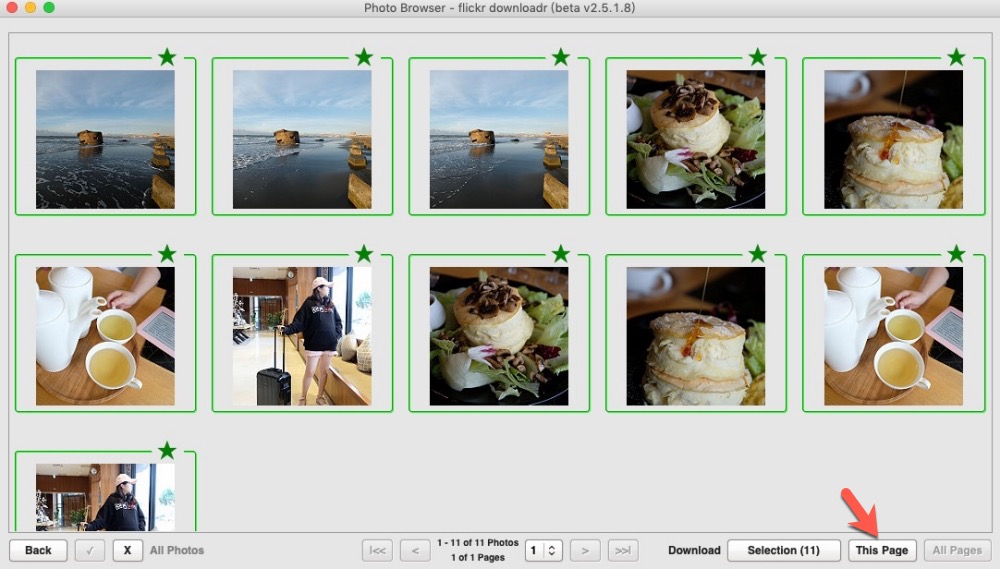Select the third beach bunker photo in top row
Screen dimensions: 1000x569
pos(499,139)
